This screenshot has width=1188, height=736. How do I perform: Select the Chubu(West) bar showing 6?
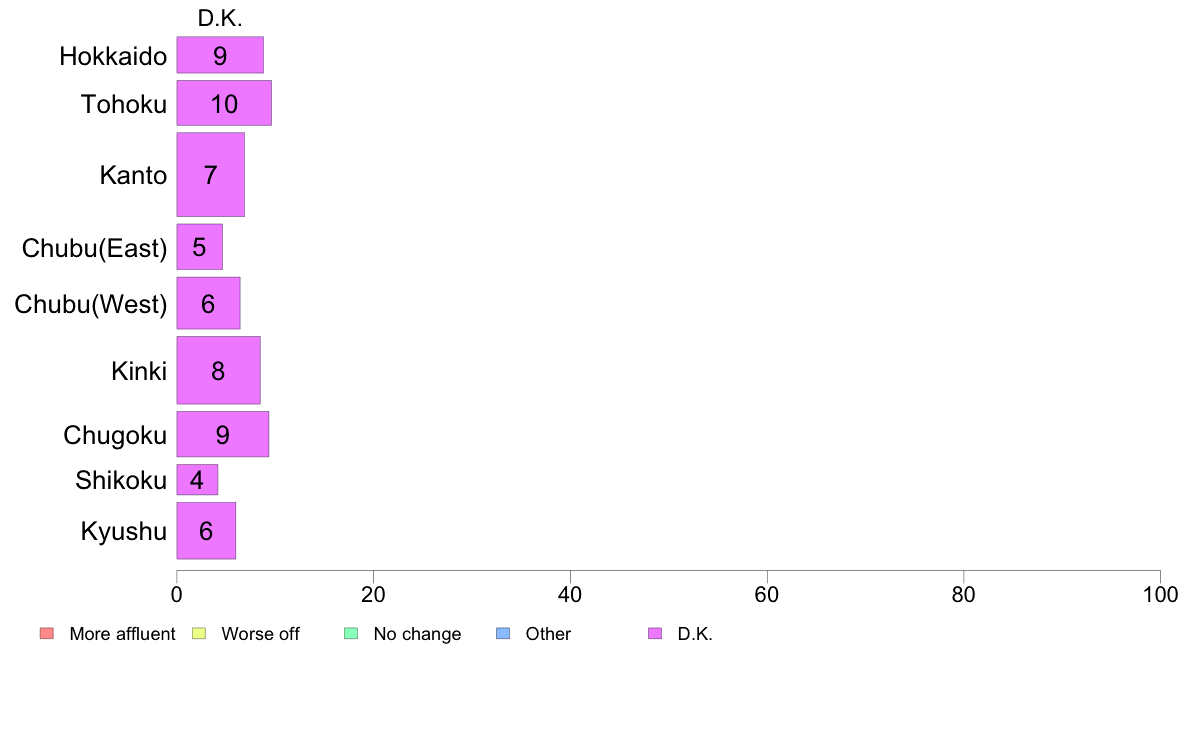click(208, 303)
